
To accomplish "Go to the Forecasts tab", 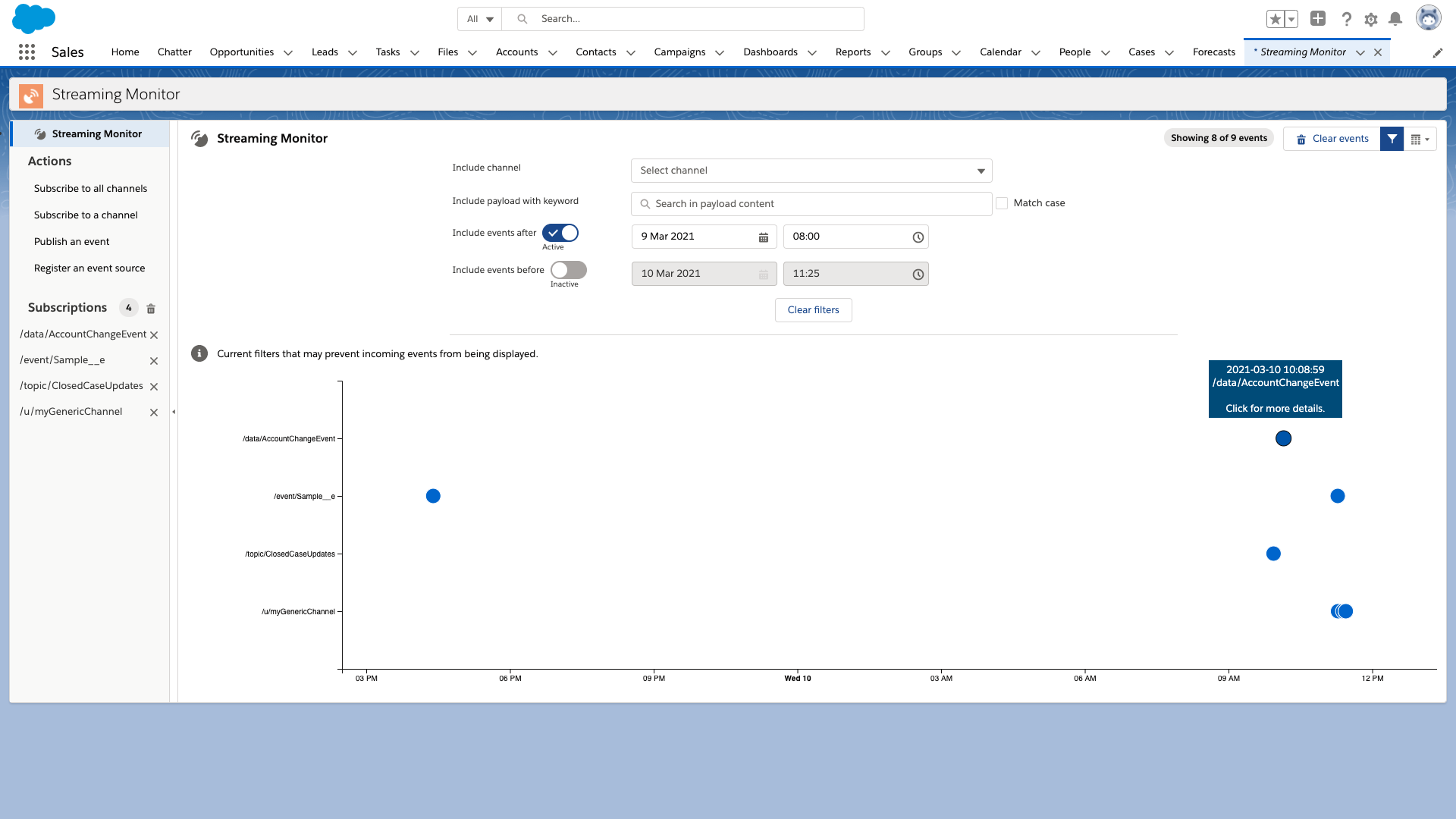I will click(x=1213, y=52).
